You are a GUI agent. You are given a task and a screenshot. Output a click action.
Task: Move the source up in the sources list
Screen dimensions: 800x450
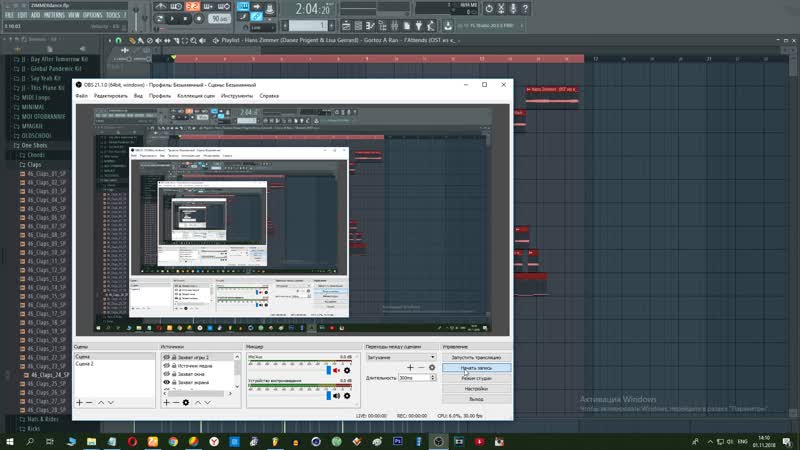click(x=198, y=403)
